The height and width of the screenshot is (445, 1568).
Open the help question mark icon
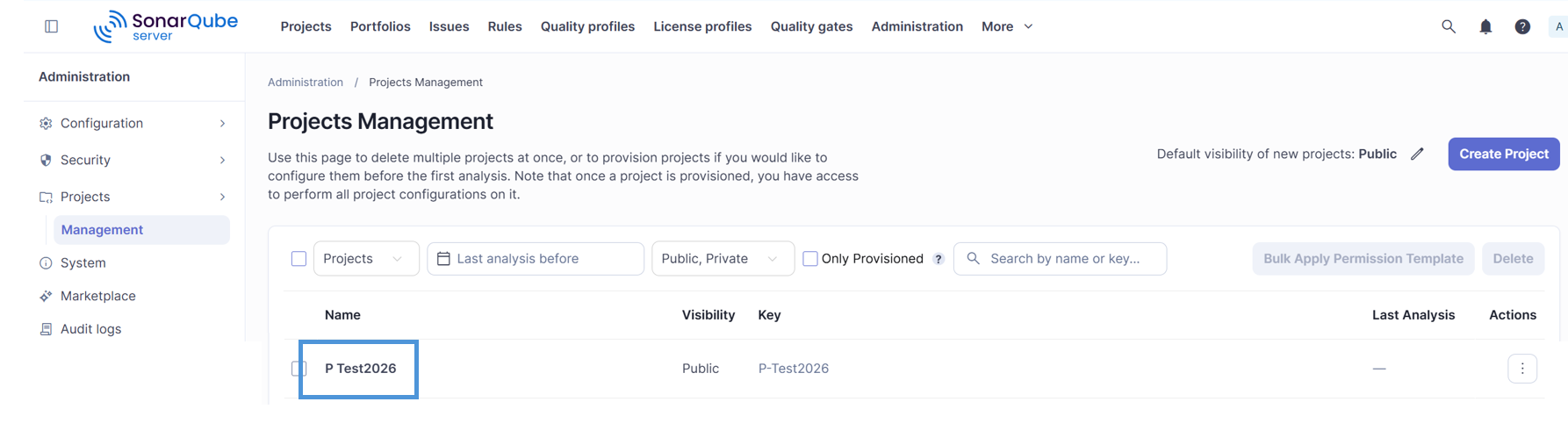pyautogui.click(x=1522, y=26)
